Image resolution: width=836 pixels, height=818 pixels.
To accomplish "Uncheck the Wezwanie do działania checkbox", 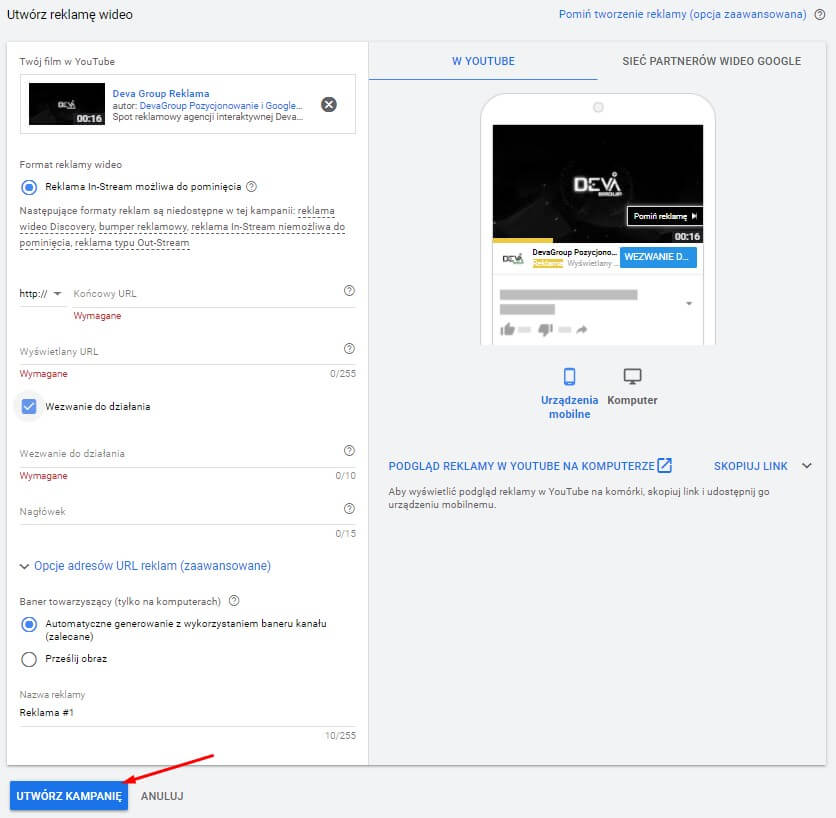I will click(29, 407).
